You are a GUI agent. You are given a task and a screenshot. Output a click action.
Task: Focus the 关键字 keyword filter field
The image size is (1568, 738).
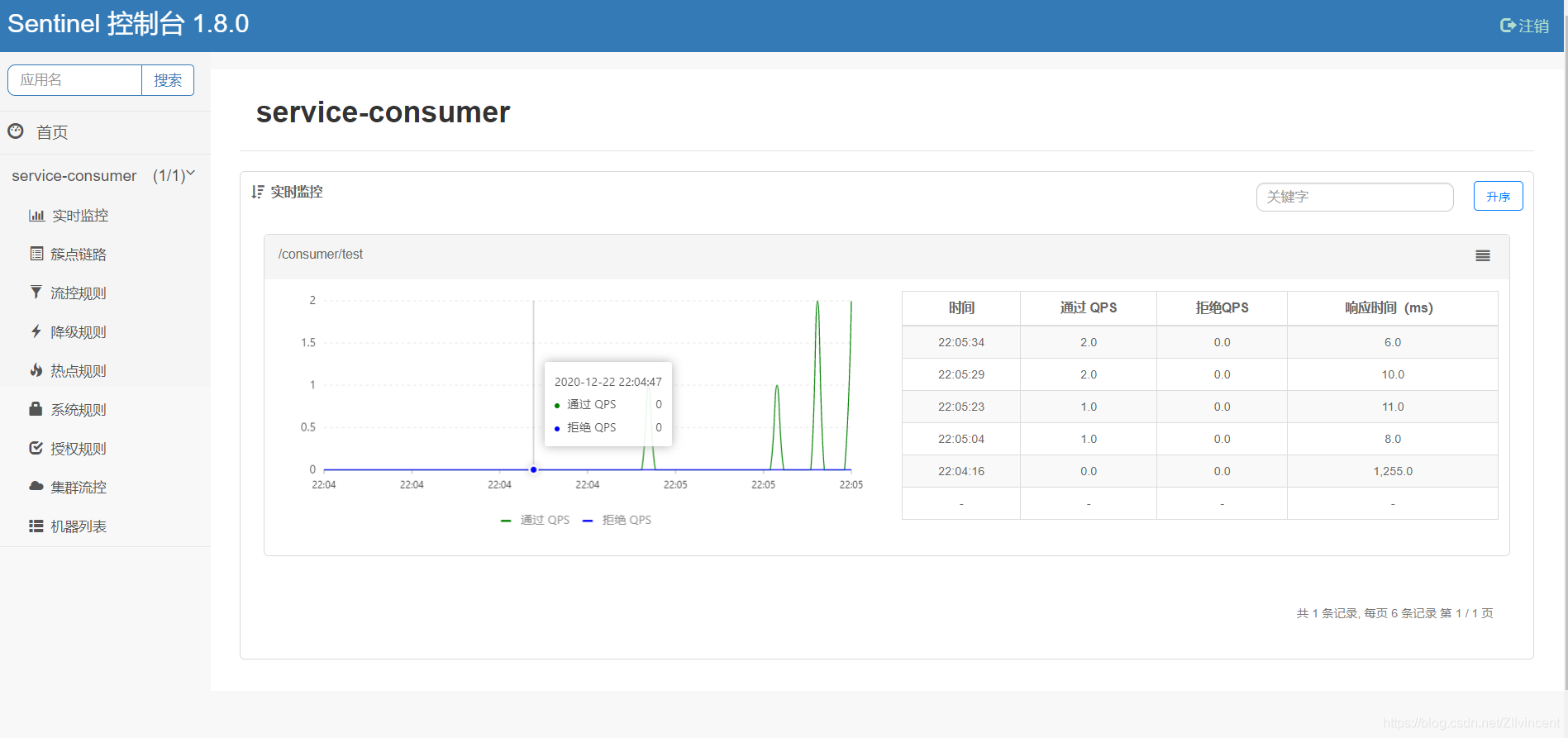click(x=1355, y=197)
